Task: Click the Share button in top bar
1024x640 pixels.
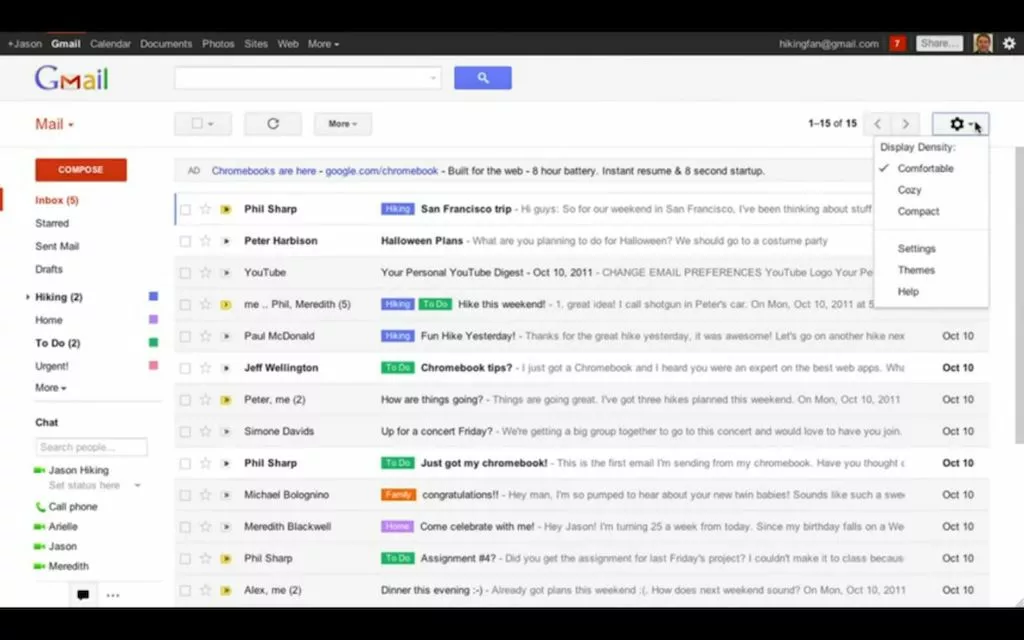Action: tap(939, 44)
